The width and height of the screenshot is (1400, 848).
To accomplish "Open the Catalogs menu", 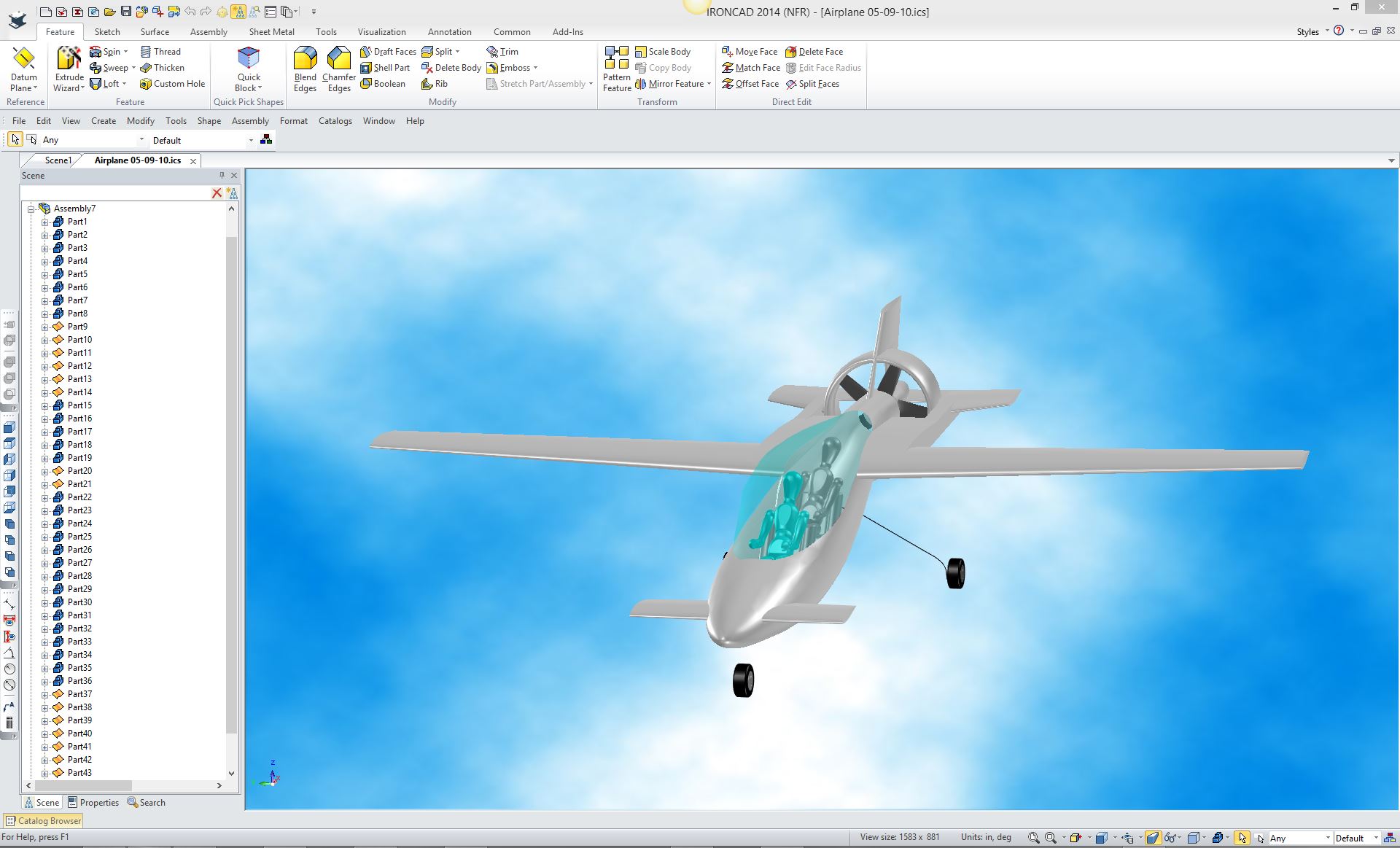I will click(335, 121).
